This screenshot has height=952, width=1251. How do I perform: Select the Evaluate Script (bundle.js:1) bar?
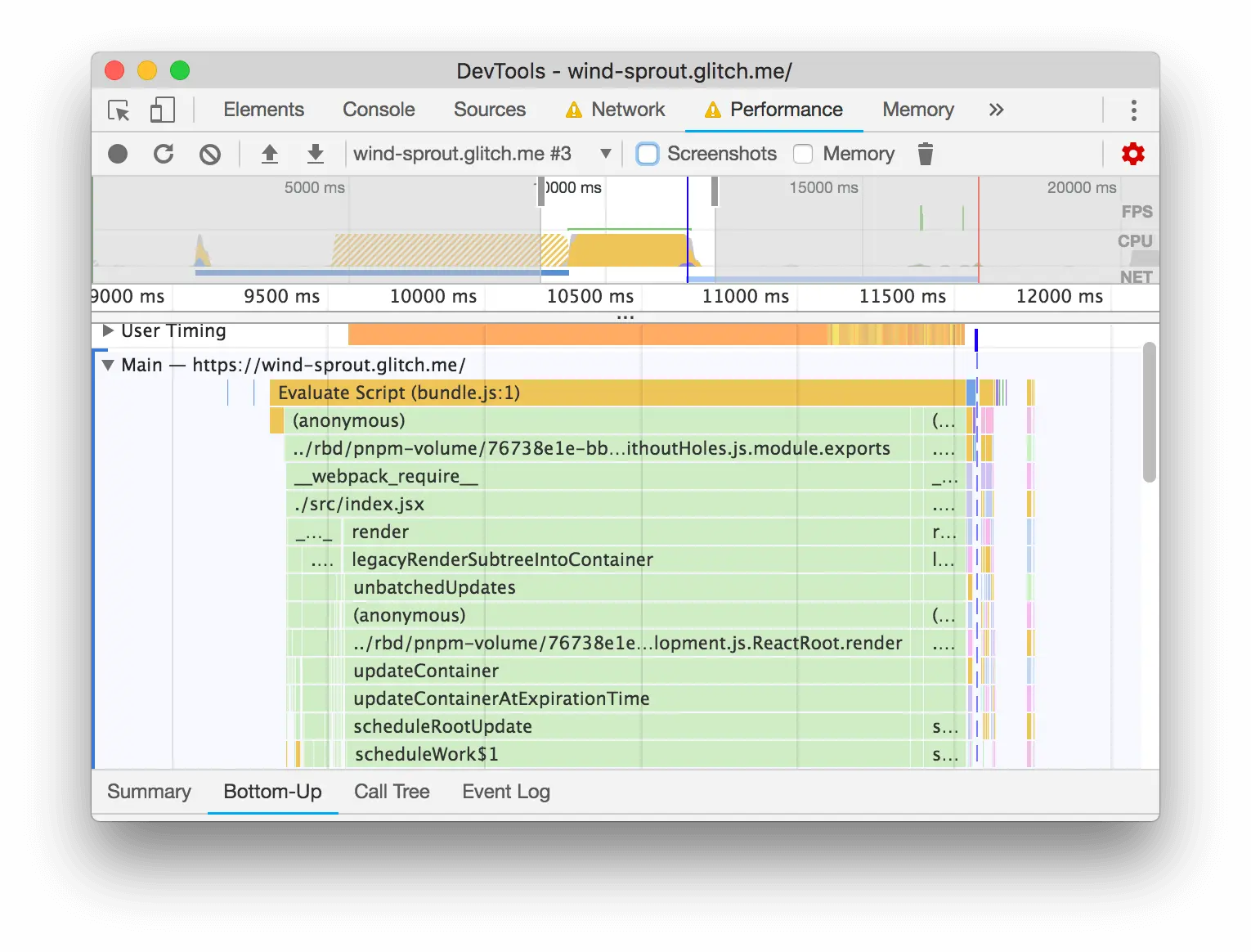(618, 393)
